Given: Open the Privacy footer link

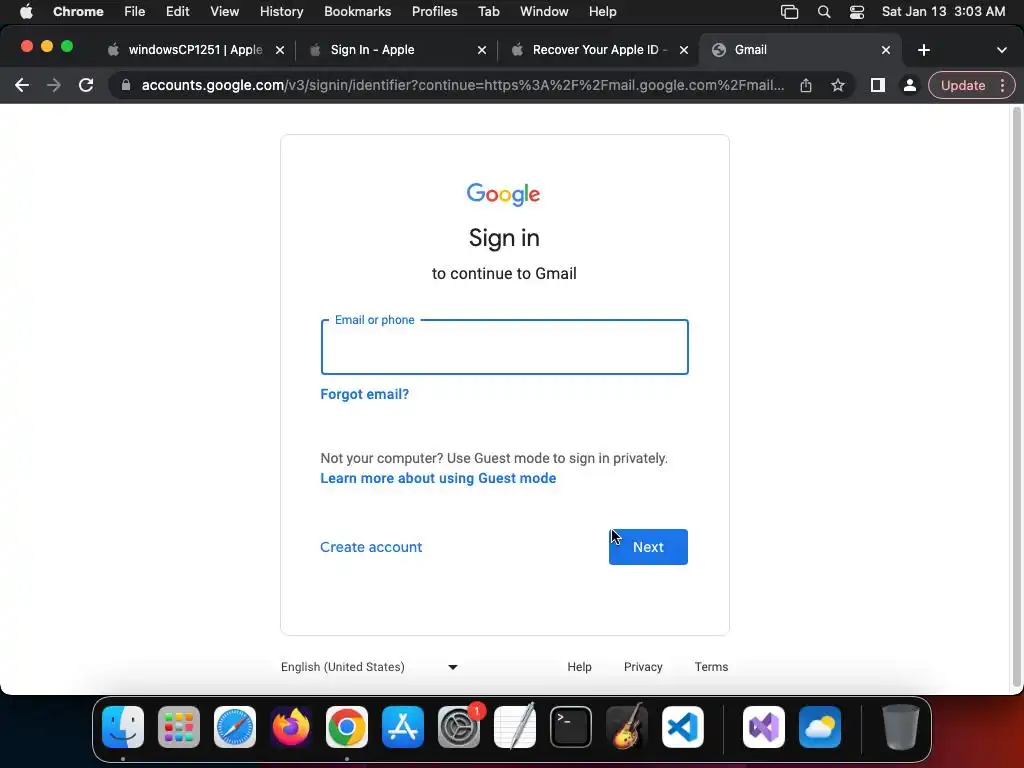Looking at the screenshot, I should [x=643, y=667].
